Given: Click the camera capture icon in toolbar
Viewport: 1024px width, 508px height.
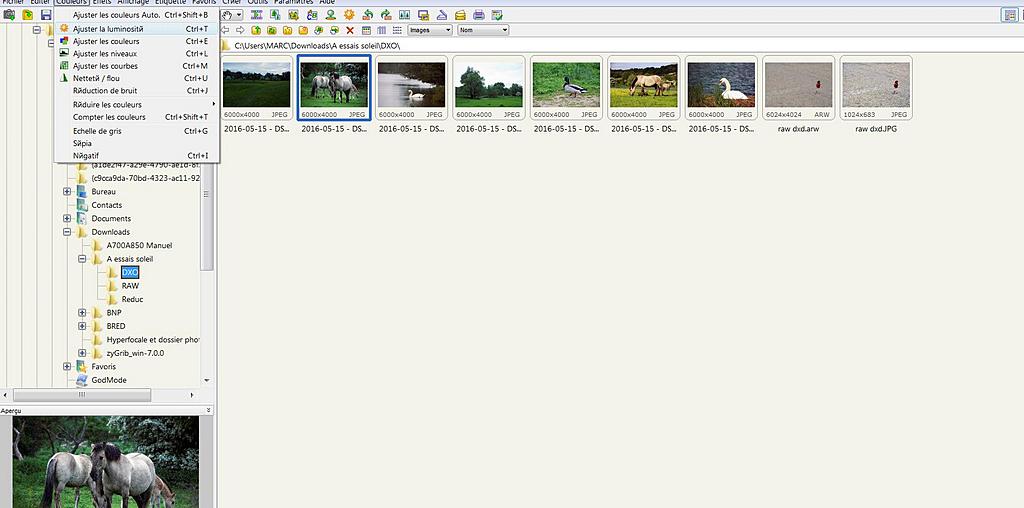Looking at the screenshot, I should click(x=9, y=14).
